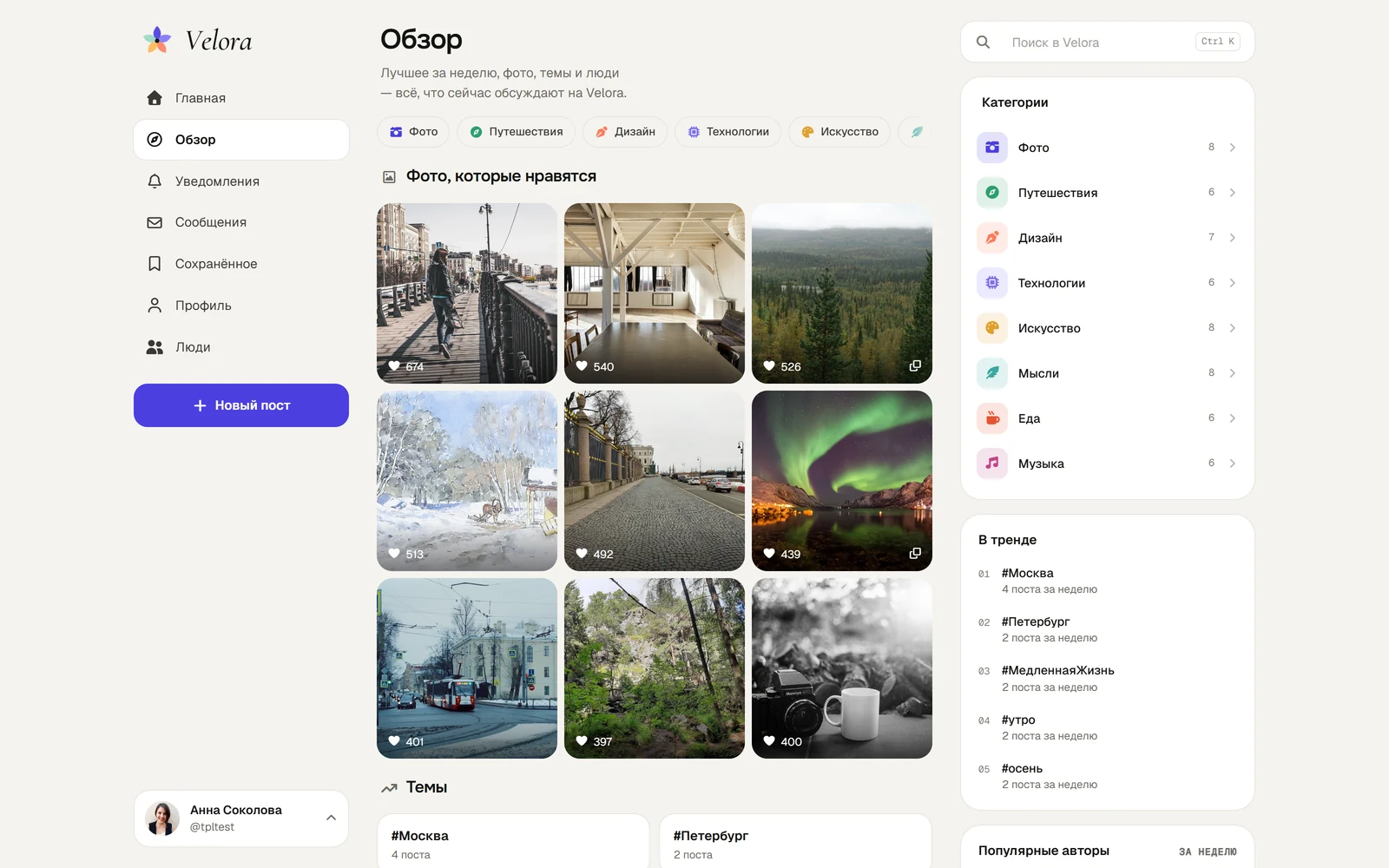Viewport: 1389px width, 868px height.
Task: Click multi-image icon on aurora photo
Action: point(915,554)
